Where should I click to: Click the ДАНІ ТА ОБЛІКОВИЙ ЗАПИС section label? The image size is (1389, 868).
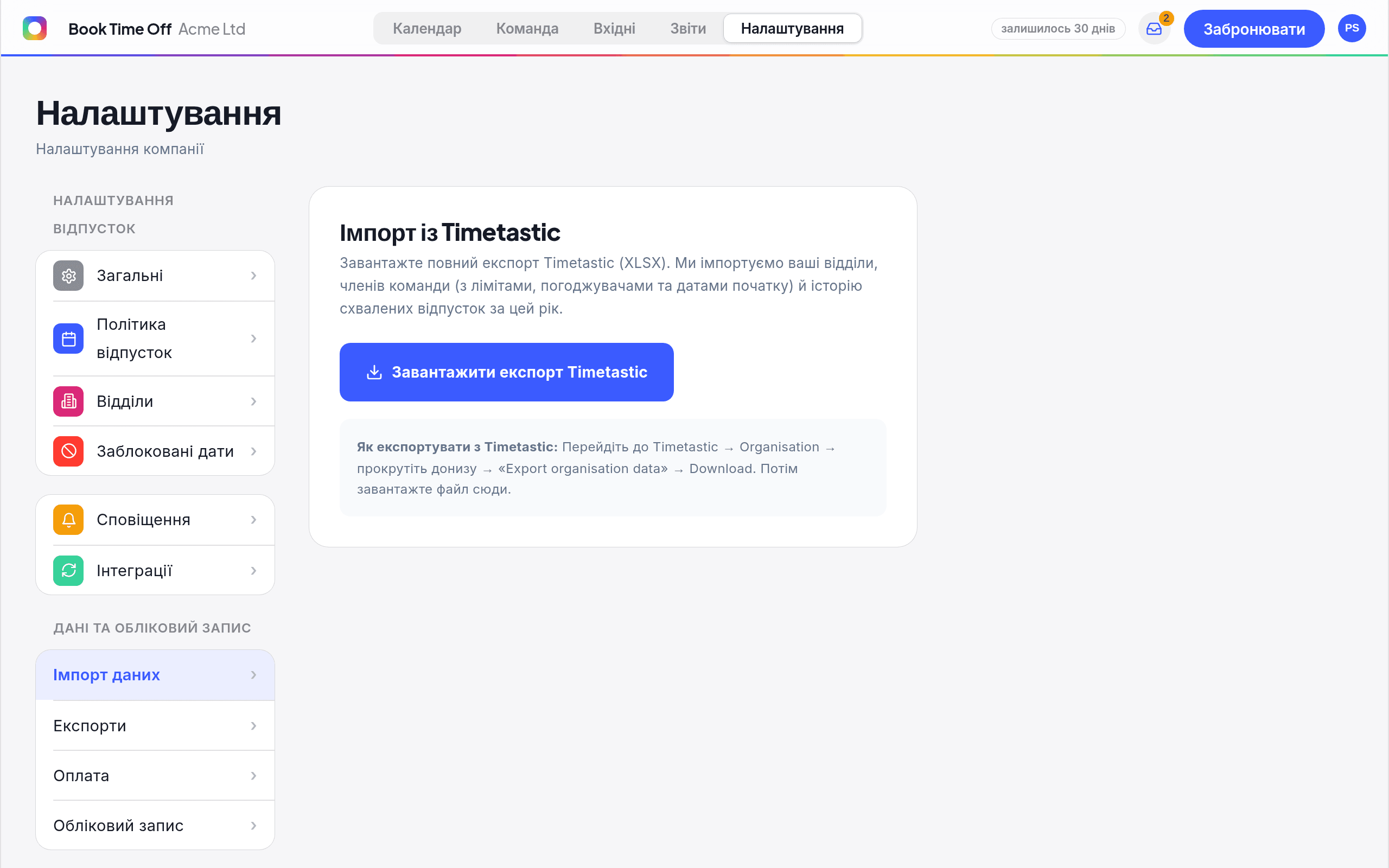point(152,628)
